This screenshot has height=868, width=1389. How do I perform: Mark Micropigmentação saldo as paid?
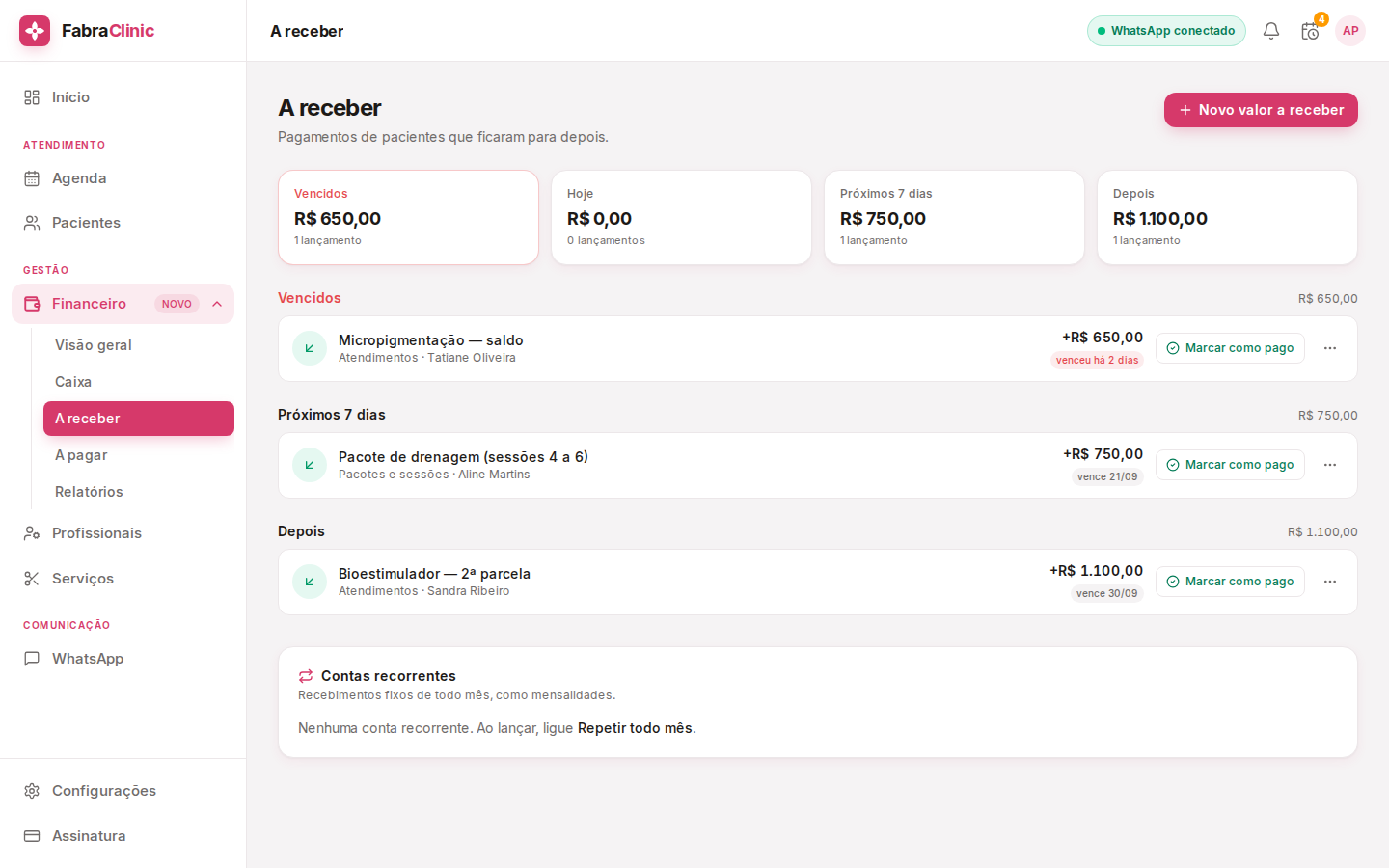click(1230, 348)
